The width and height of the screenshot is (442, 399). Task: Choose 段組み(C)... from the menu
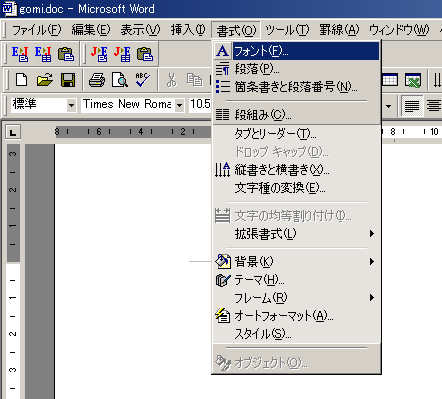click(x=296, y=115)
